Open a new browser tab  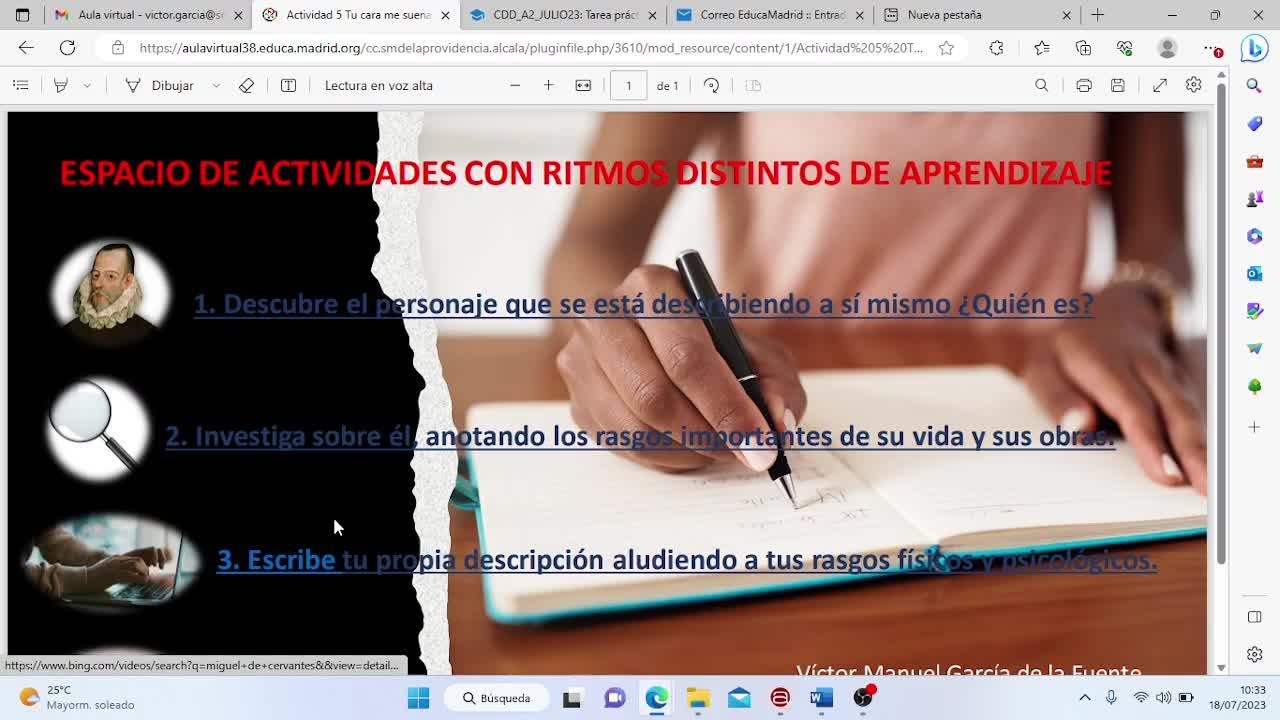tap(1097, 15)
